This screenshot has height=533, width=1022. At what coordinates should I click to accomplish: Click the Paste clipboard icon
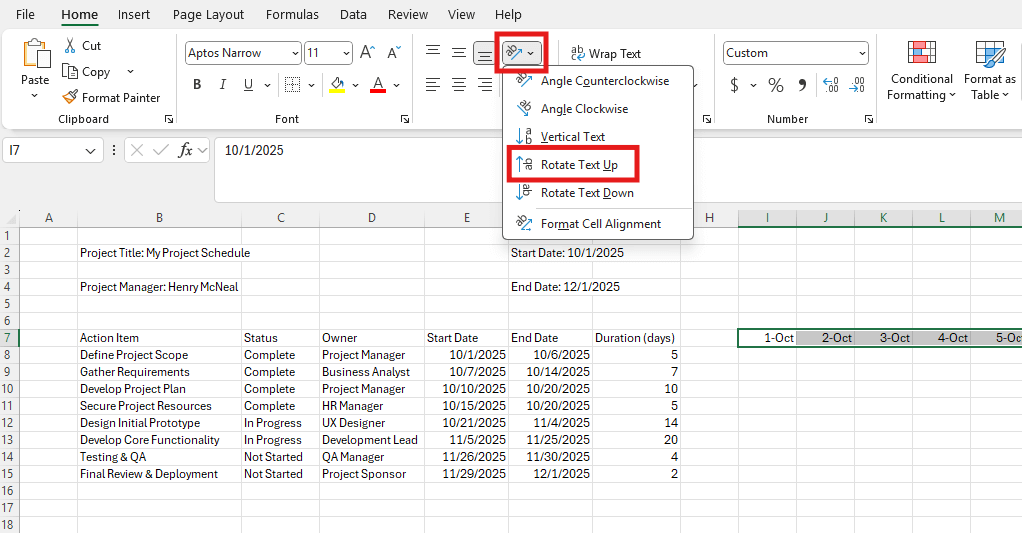(x=36, y=55)
